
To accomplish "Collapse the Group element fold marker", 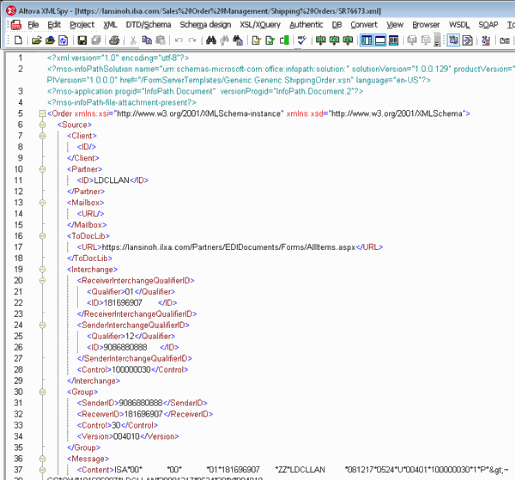I will click(42, 392).
